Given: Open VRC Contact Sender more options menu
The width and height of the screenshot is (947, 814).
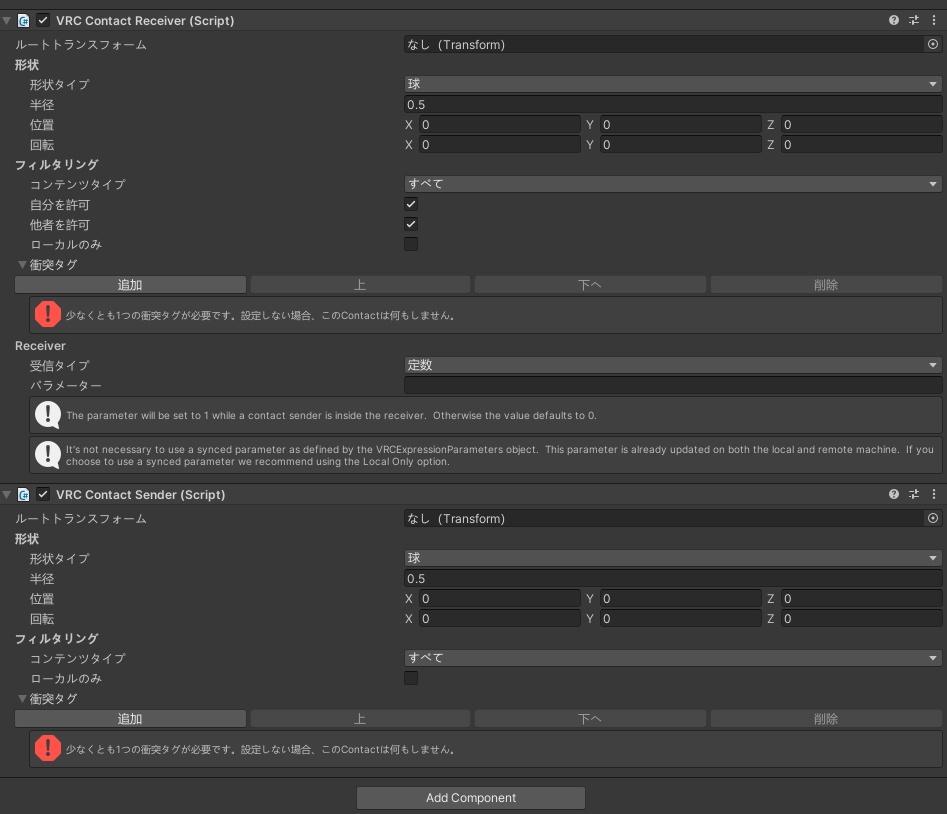Looking at the screenshot, I should 934,494.
